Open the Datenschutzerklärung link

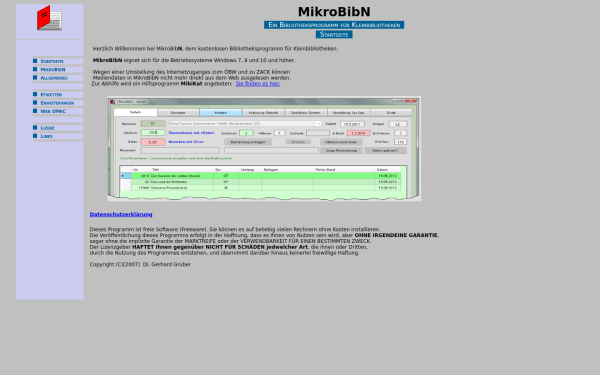[x=121, y=214]
